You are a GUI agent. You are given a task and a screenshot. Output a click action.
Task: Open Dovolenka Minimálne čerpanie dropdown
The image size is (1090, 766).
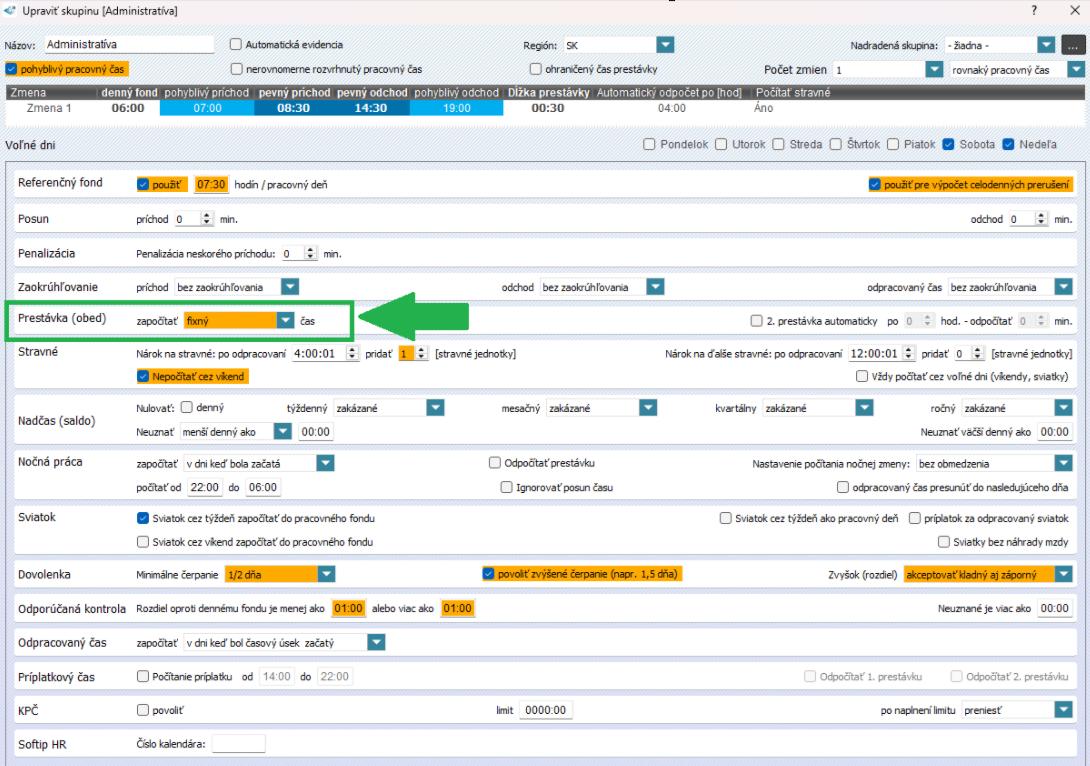tap(325, 574)
